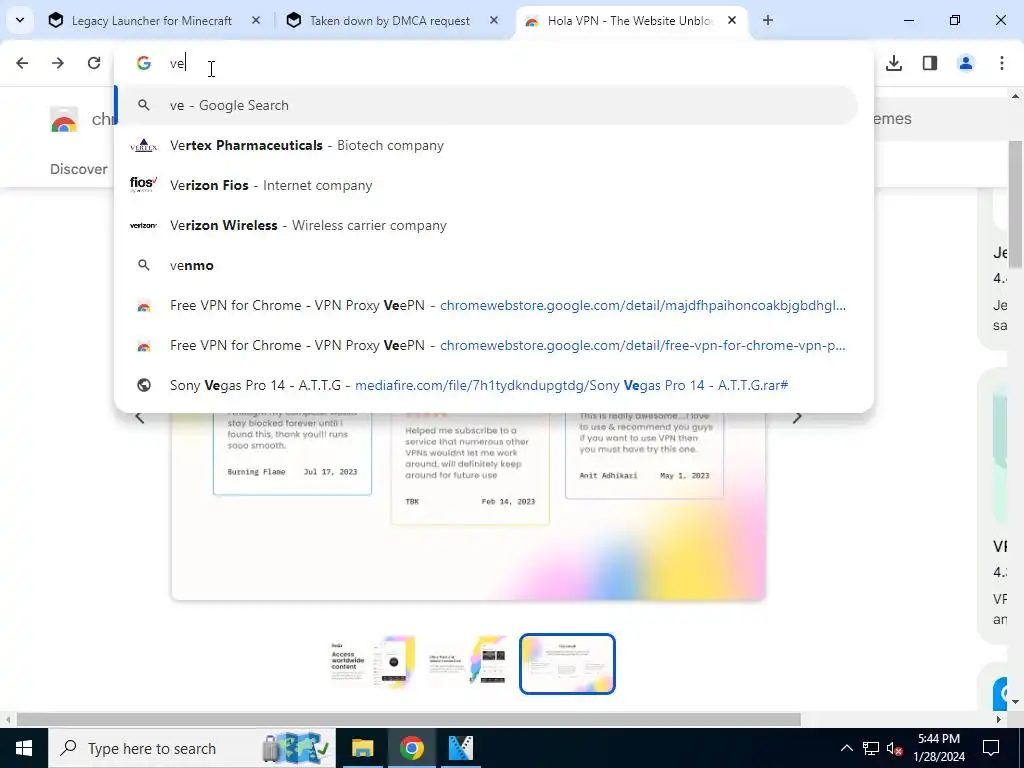This screenshot has width=1024, height=768.
Task: Open the Downloads icon in toolbar
Action: (x=894, y=63)
